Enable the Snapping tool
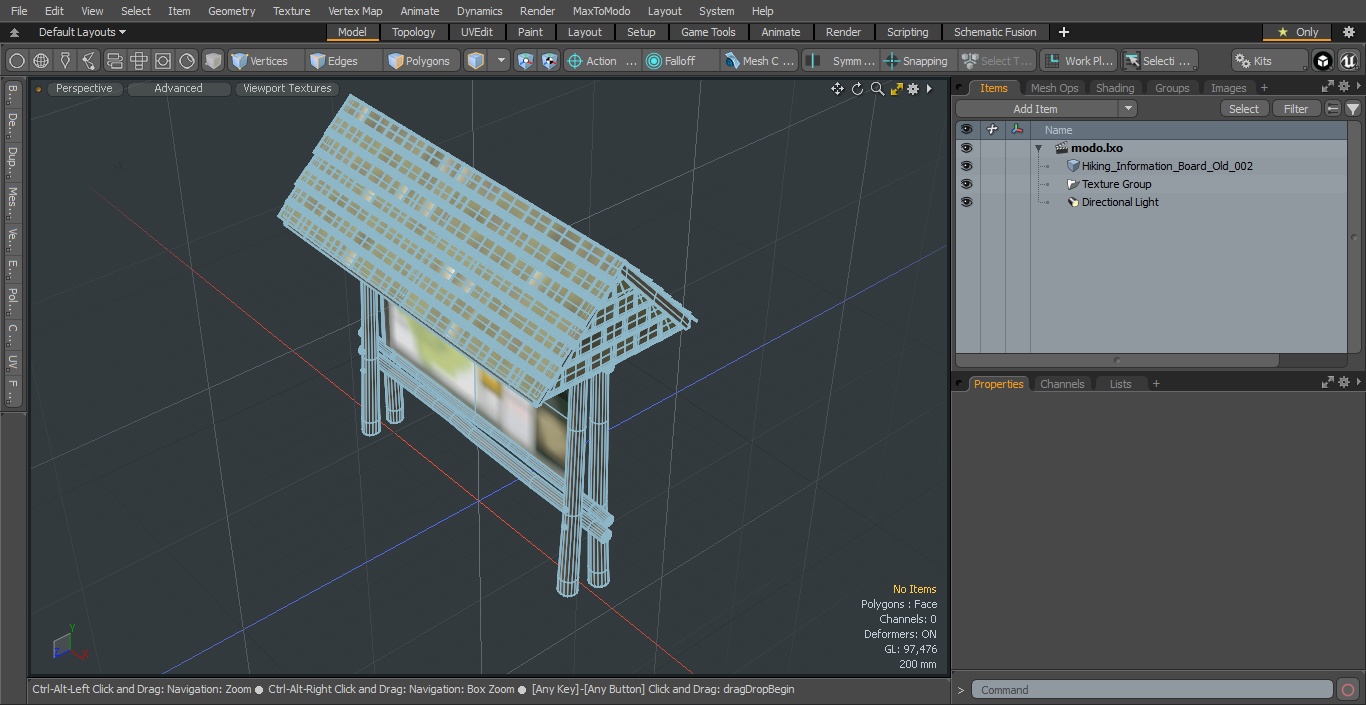Image resolution: width=1366 pixels, height=705 pixels. pos(916,61)
